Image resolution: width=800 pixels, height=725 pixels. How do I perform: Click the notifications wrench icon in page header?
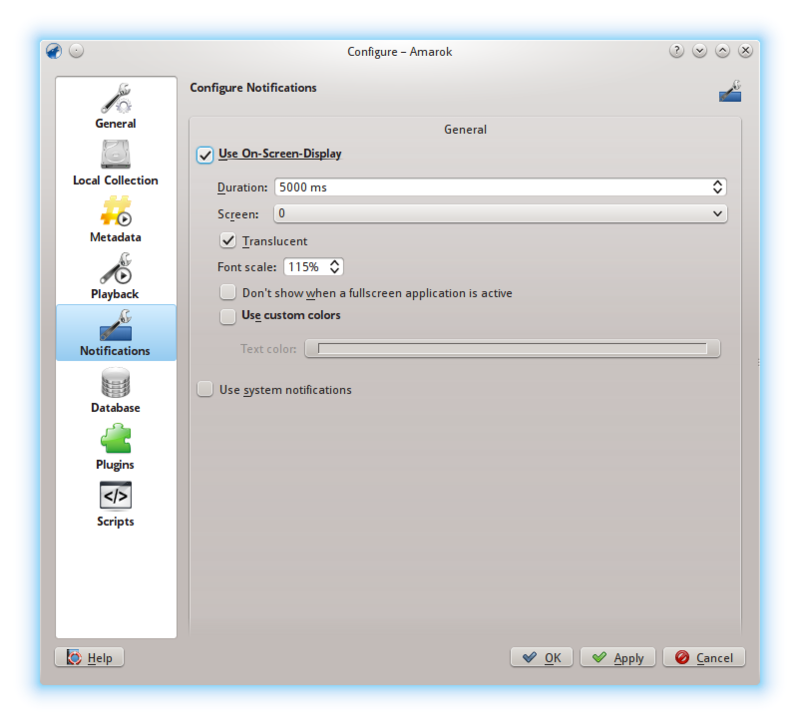[x=730, y=91]
